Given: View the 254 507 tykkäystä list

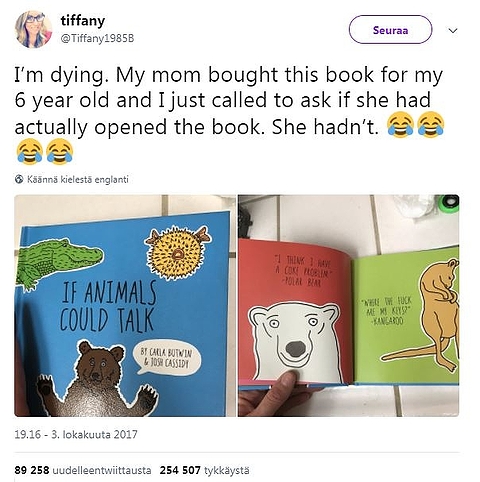Looking at the screenshot, I should [204, 470].
